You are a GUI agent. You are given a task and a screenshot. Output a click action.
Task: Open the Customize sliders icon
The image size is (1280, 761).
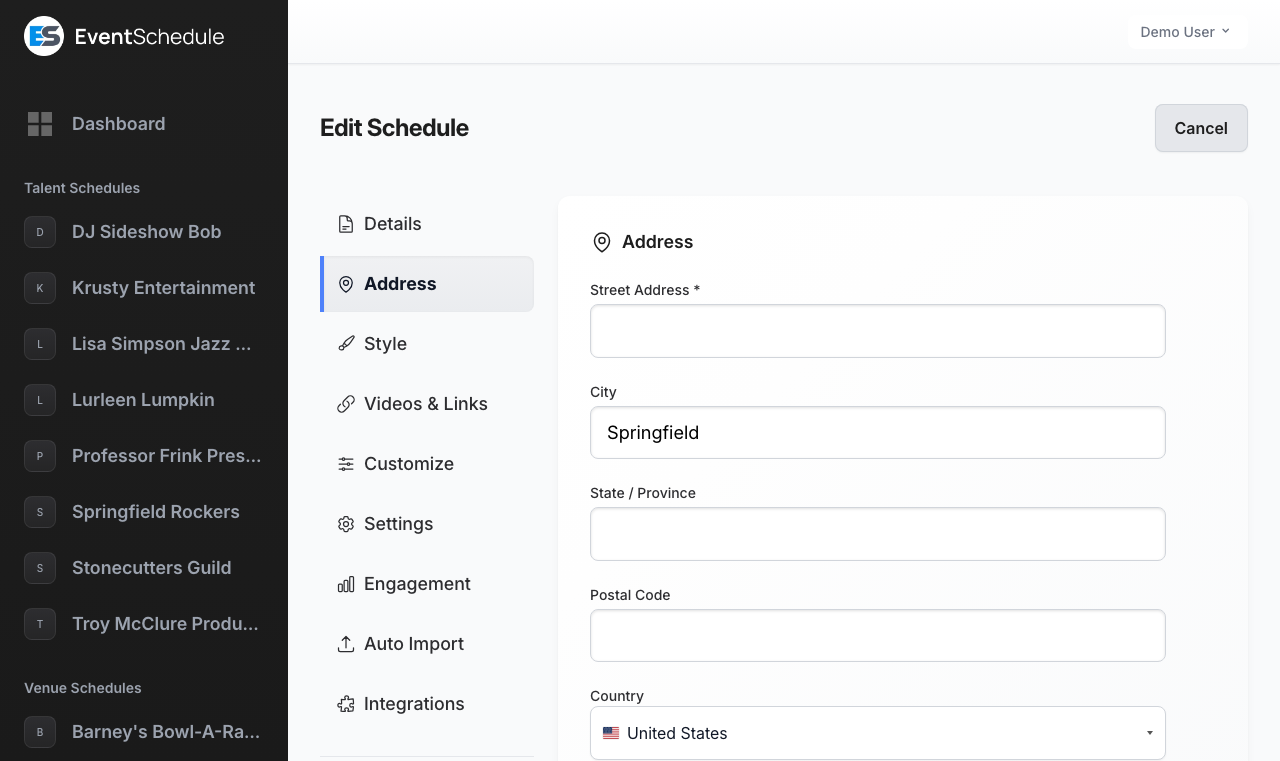coord(346,464)
